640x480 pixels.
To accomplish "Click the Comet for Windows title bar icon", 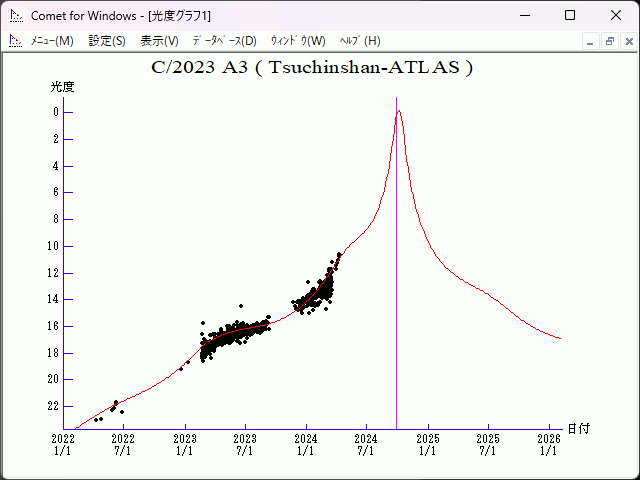I will 15,15.
